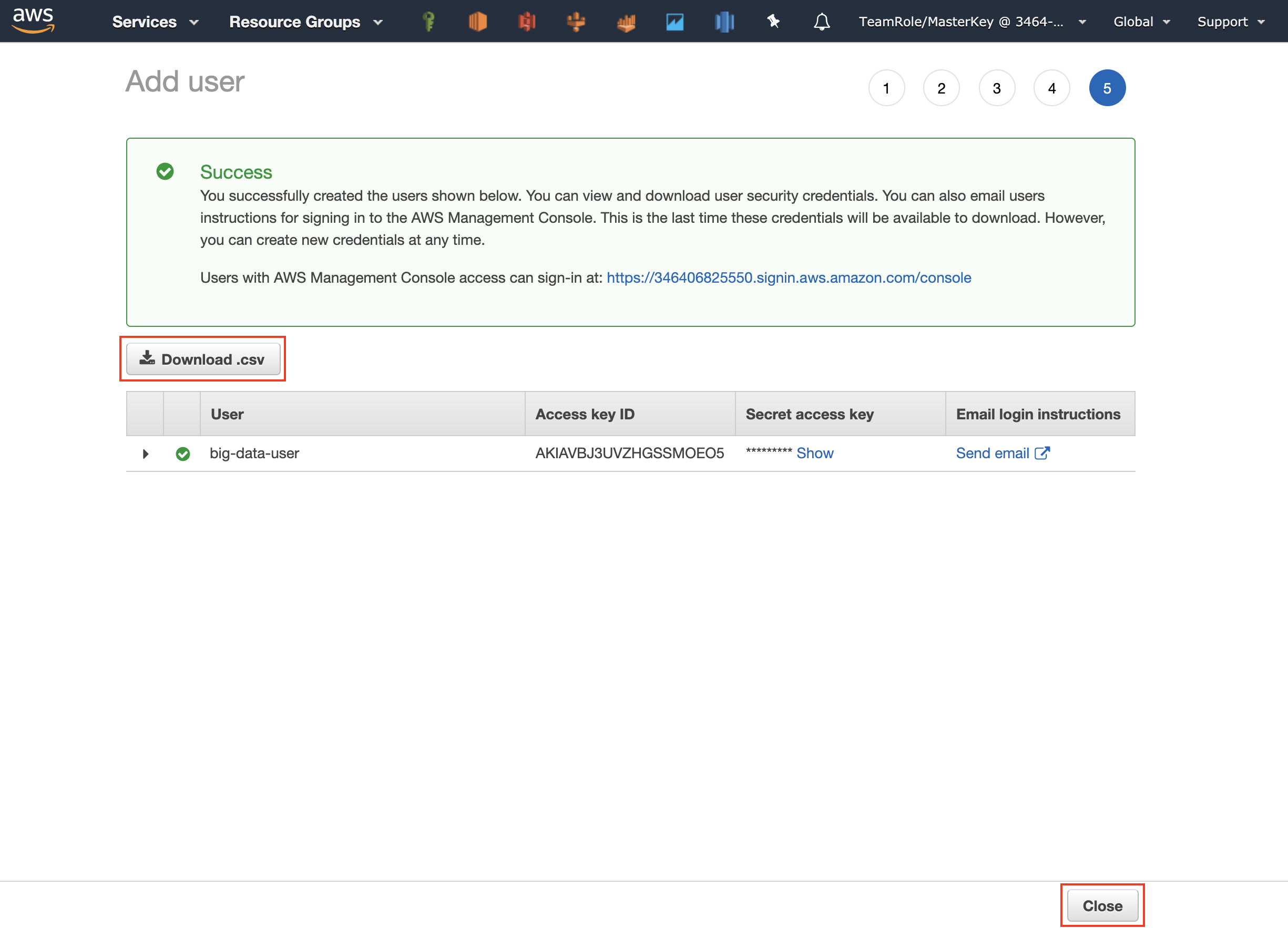This screenshot has width=1288, height=928.
Task: Open the Support menu
Action: pos(1230,22)
